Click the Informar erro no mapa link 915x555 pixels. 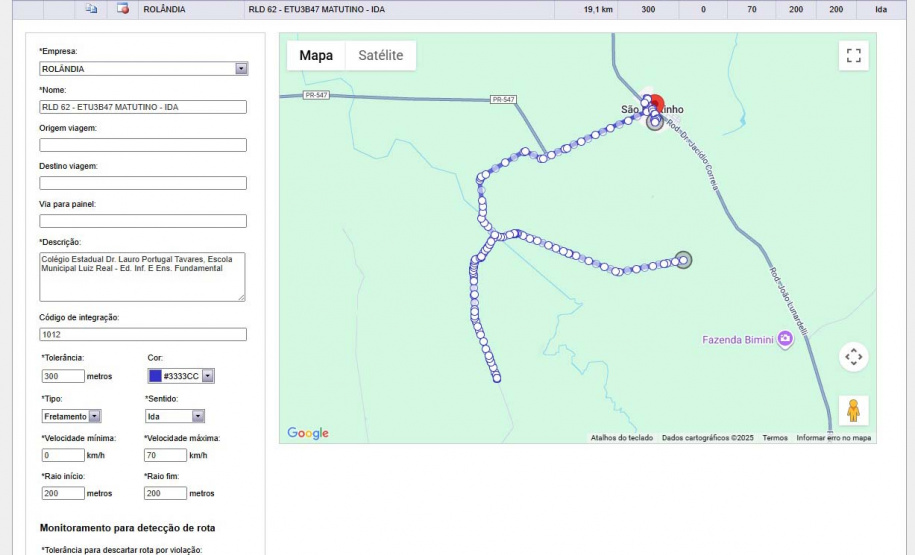pos(833,438)
